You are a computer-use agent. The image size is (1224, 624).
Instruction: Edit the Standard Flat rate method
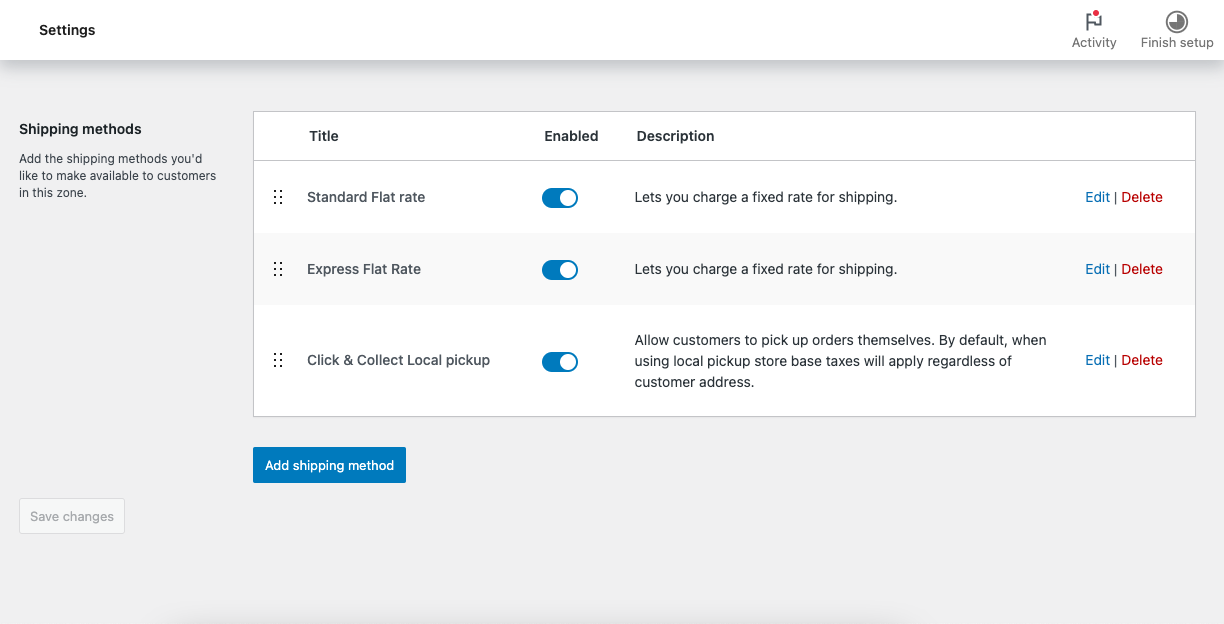point(1097,197)
